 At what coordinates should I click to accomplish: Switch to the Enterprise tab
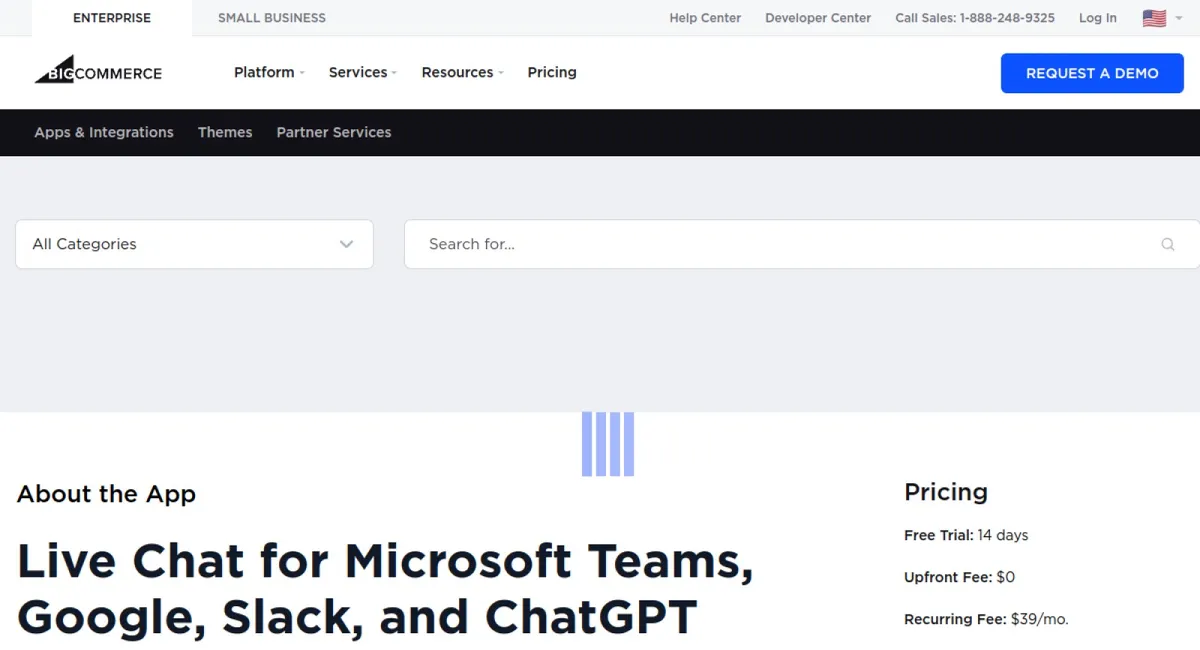coord(112,18)
